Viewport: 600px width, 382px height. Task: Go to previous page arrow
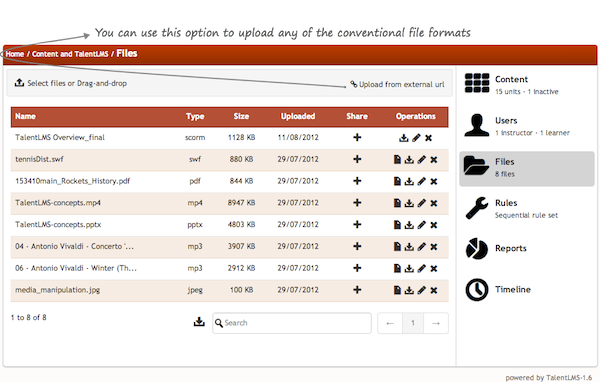click(390, 323)
